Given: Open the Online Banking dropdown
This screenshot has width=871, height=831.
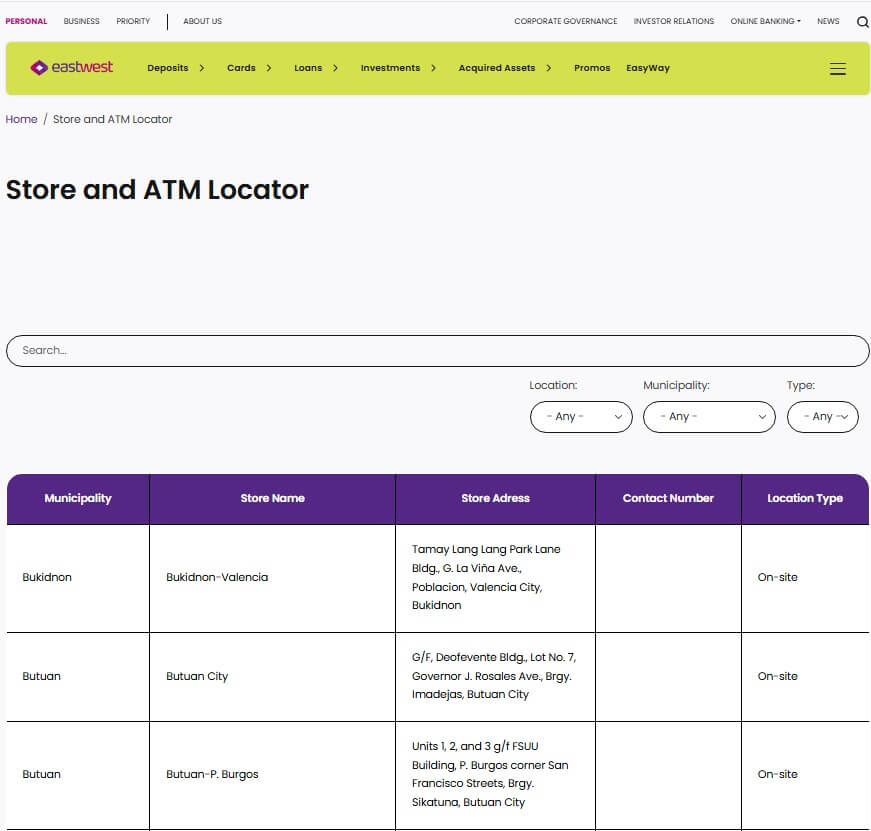Looking at the screenshot, I should [x=765, y=21].
